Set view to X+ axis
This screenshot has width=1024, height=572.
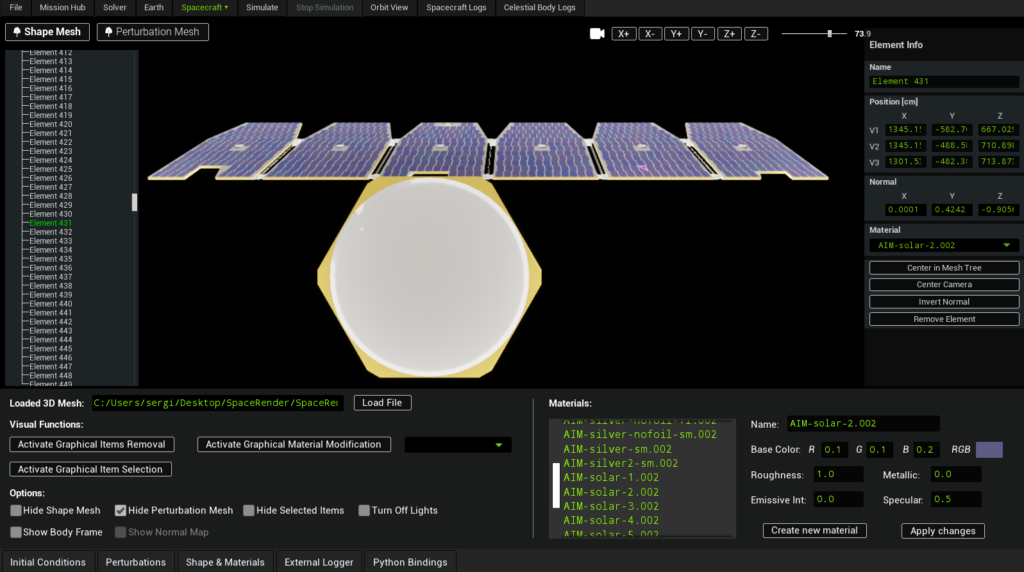click(625, 34)
